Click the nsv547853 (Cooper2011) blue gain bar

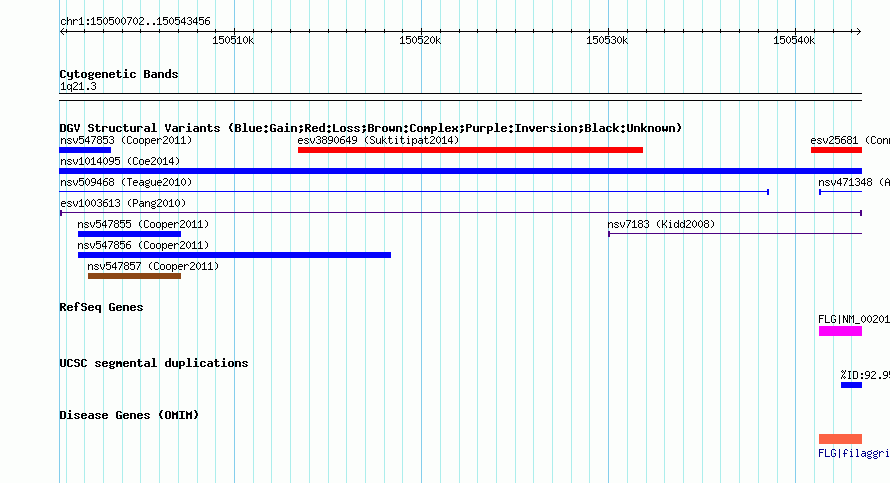pos(85,150)
